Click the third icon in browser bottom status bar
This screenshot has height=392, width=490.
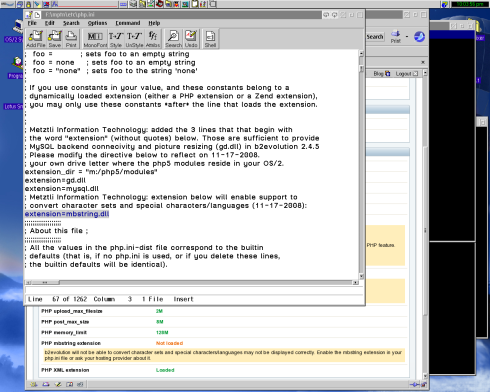pyautogui.click(x=58, y=384)
